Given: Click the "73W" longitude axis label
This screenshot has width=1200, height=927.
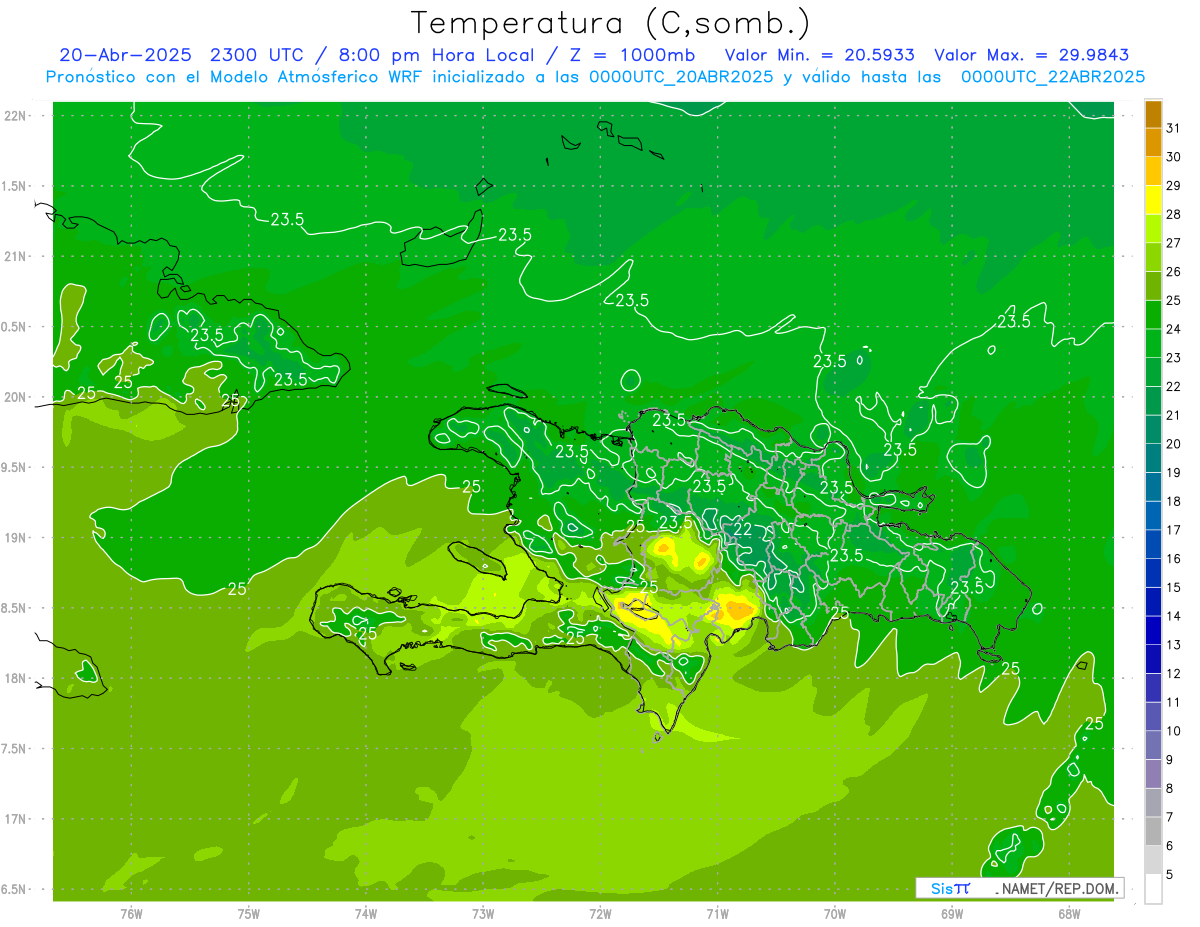Looking at the screenshot, I should click(483, 913).
